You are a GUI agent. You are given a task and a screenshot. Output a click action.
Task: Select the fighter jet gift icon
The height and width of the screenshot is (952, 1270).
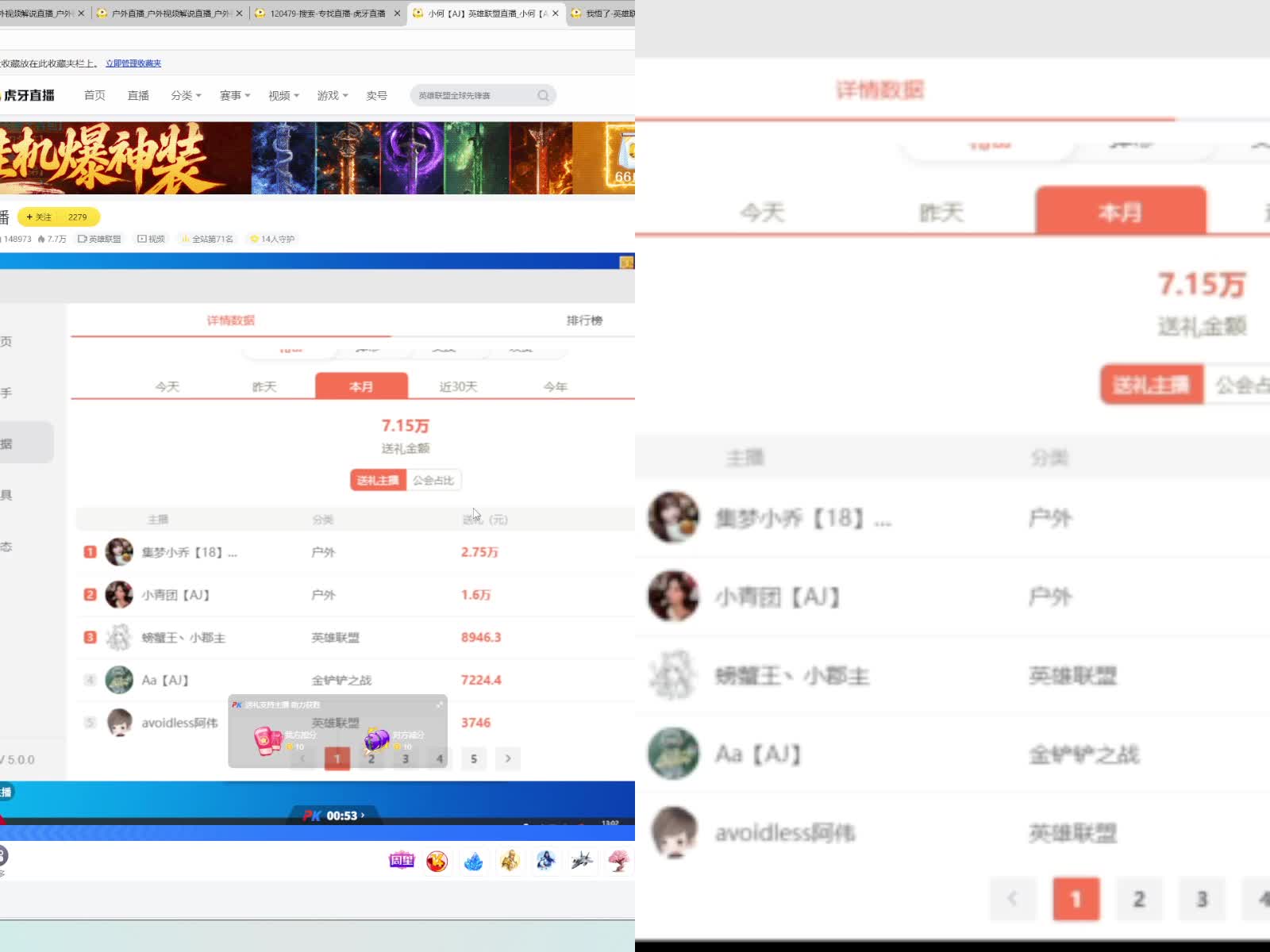point(582,861)
